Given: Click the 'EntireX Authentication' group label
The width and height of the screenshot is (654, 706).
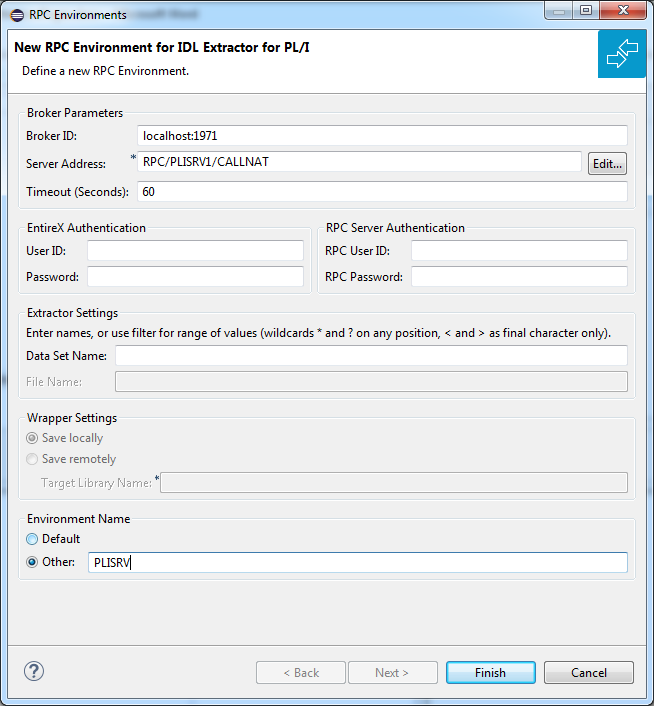Looking at the screenshot, I should 86,228.
